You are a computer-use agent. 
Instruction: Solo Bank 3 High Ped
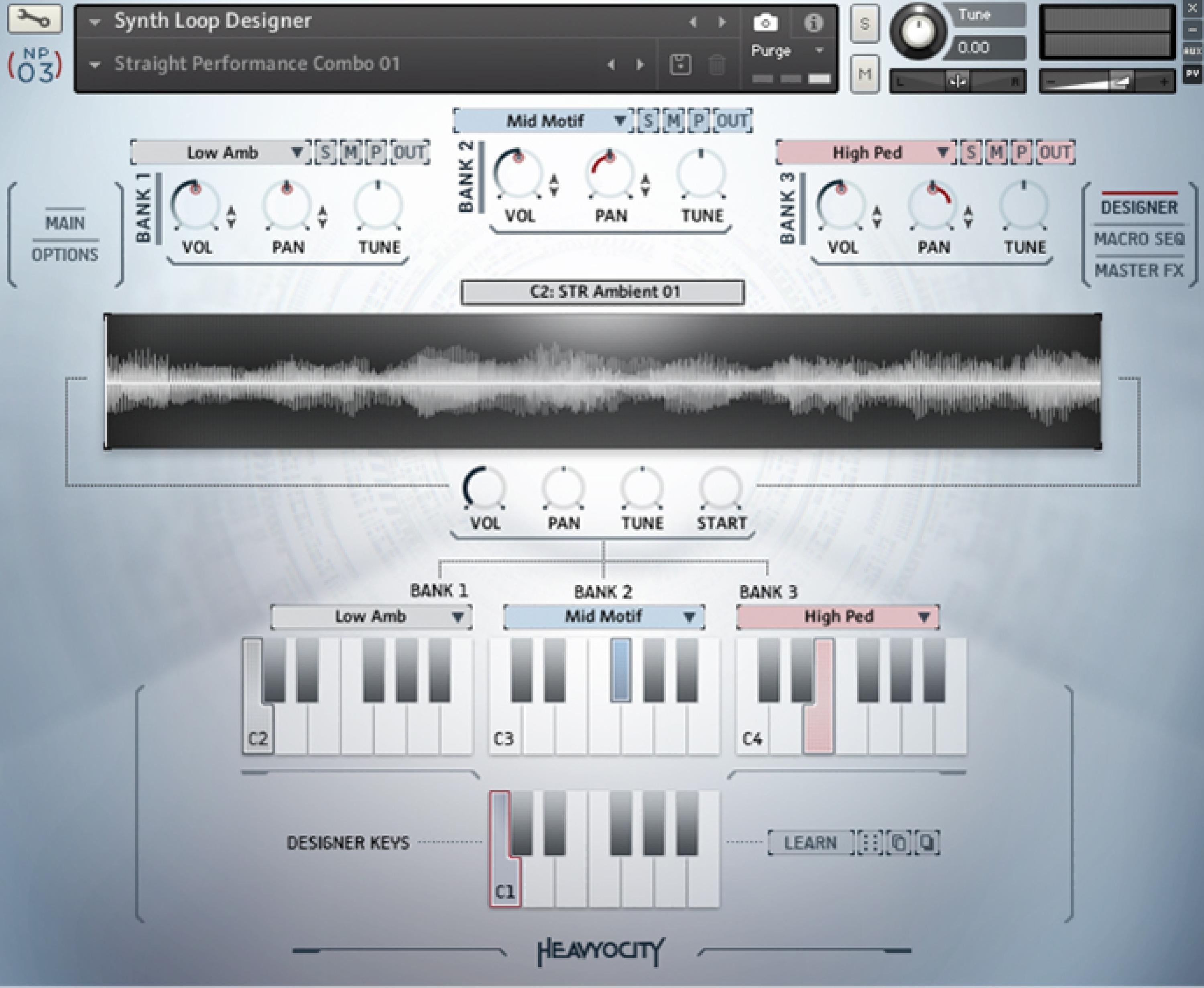[970, 152]
